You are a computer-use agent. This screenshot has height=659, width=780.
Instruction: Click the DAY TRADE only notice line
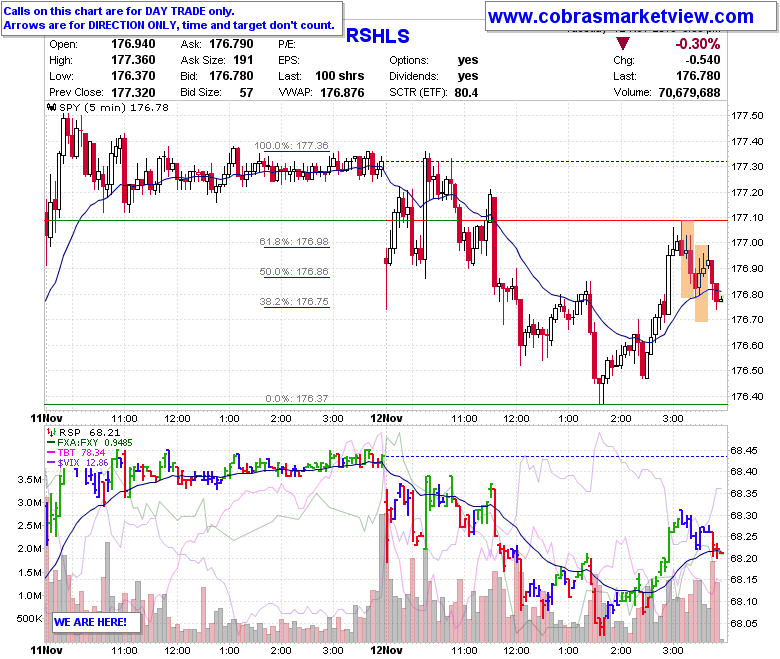click(x=119, y=11)
